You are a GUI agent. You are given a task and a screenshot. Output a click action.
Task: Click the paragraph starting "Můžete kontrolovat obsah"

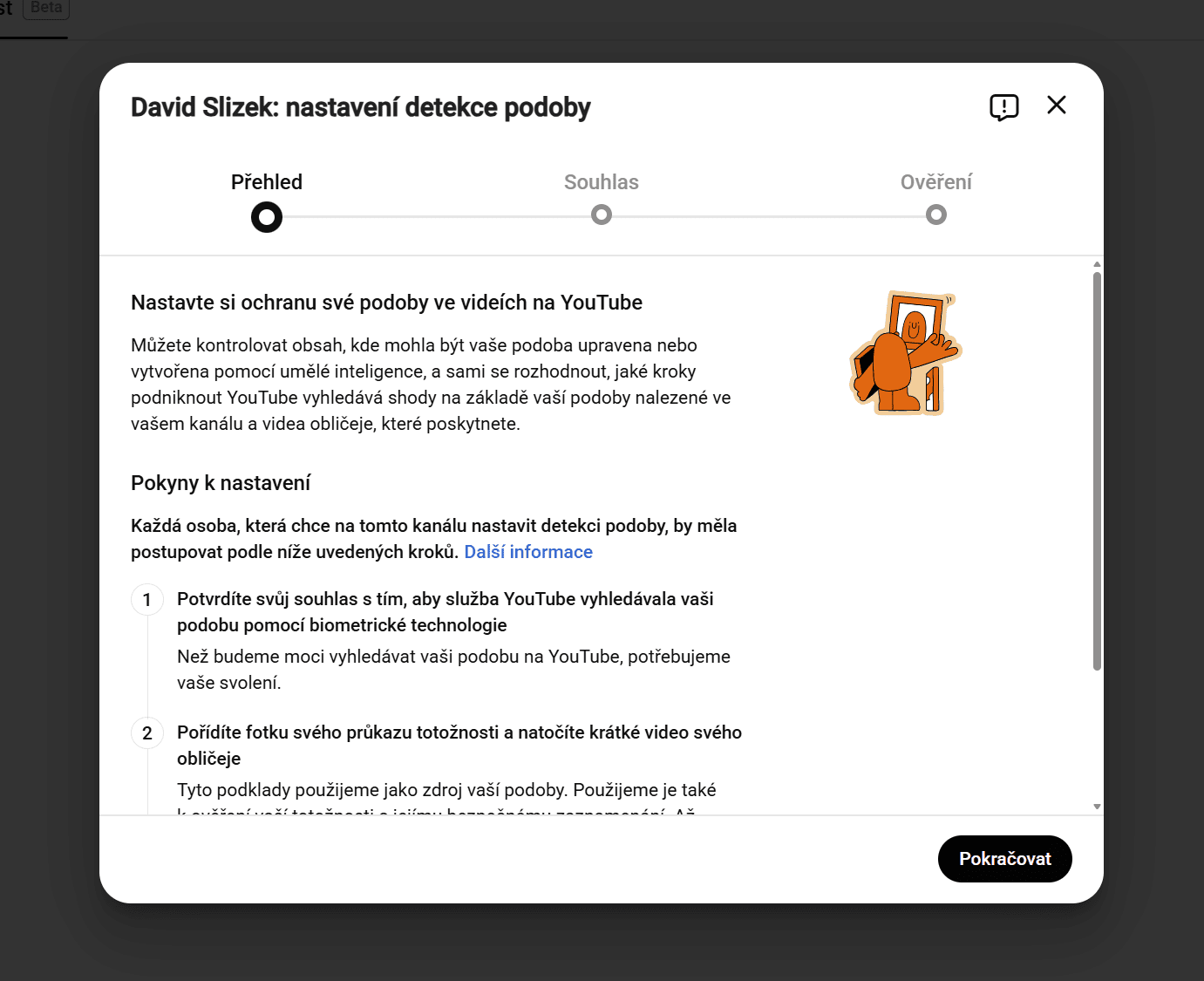click(x=431, y=385)
